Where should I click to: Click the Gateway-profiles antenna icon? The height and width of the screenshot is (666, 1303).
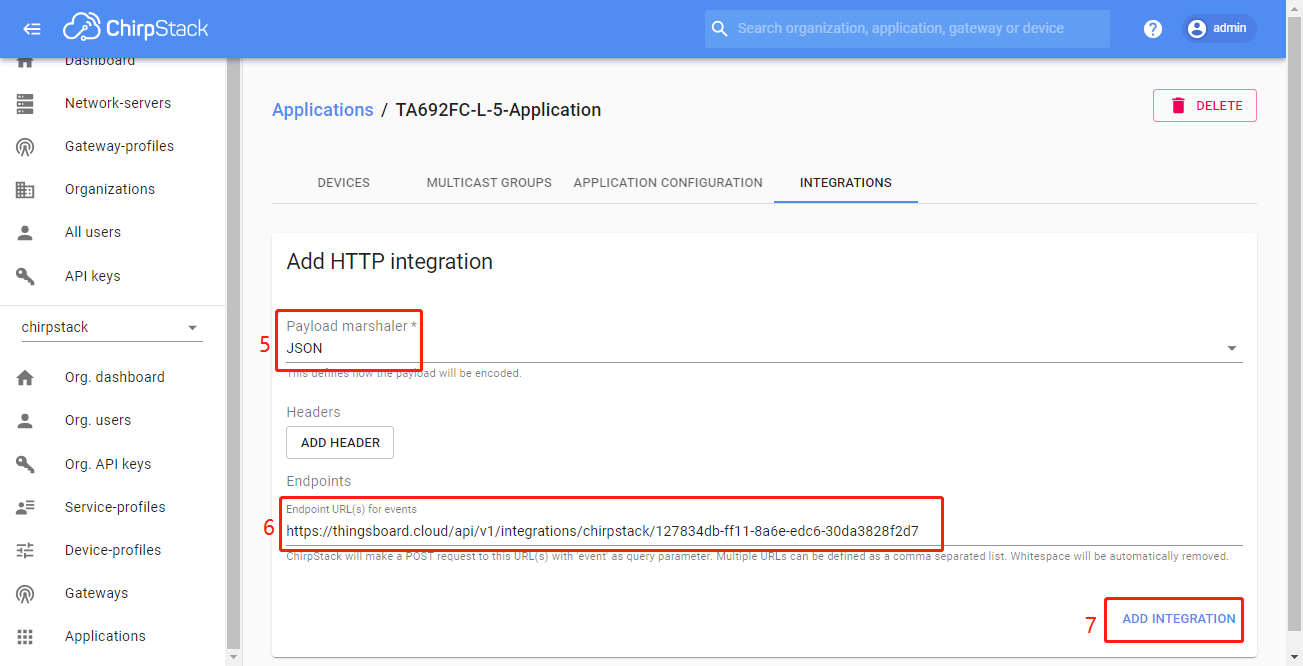coord(25,147)
